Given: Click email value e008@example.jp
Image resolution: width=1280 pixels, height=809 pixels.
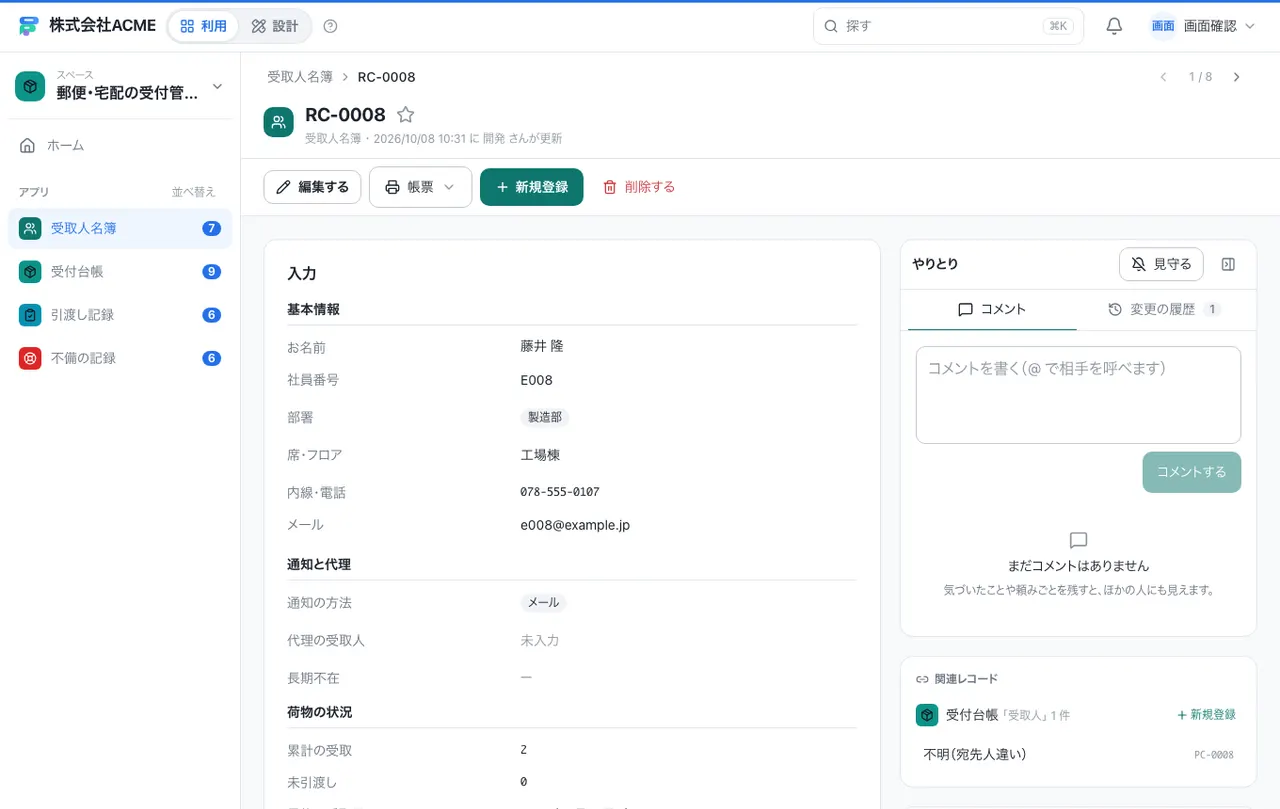Looking at the screenshot, I should click(x=575, y=525).
